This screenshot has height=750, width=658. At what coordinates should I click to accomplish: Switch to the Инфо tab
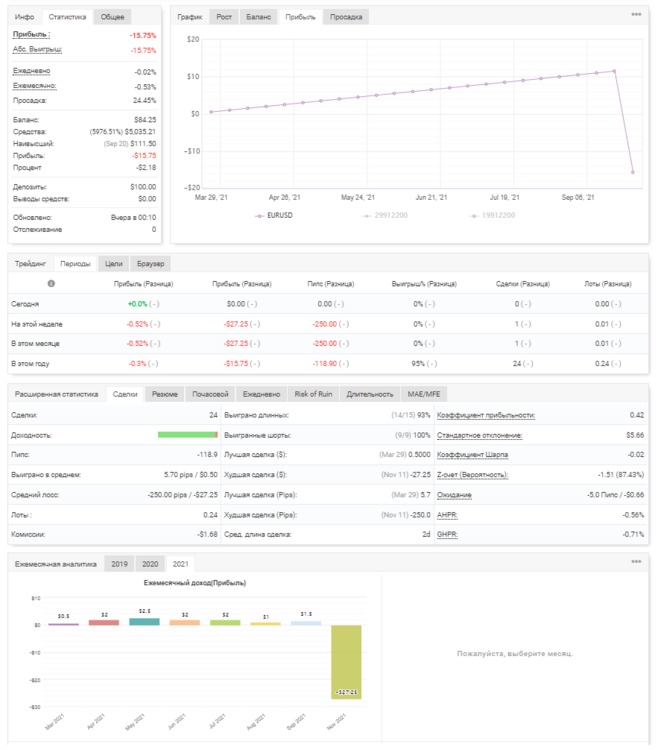24,17
